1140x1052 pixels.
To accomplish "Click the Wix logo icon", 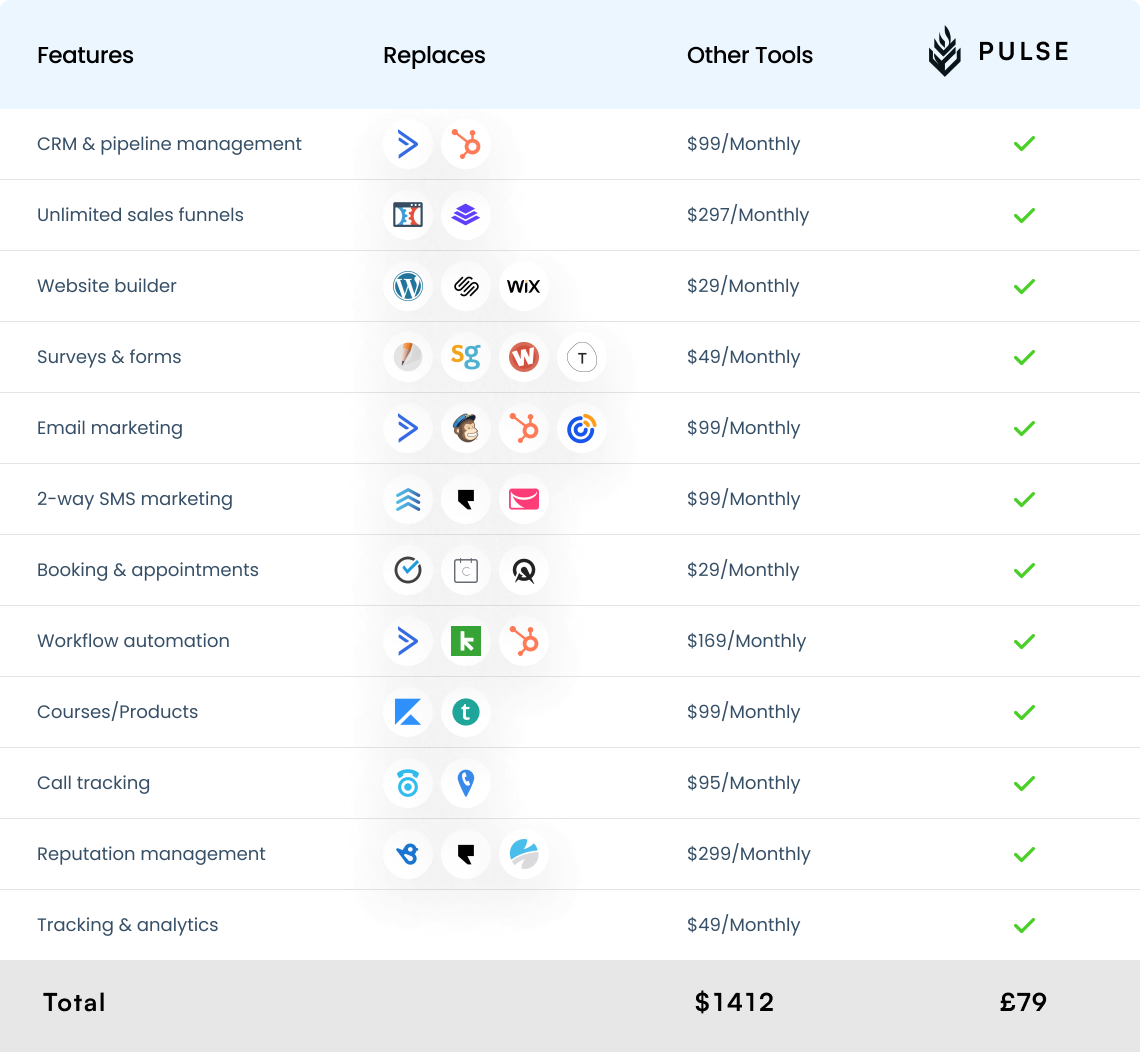I will tap(523, 286).
